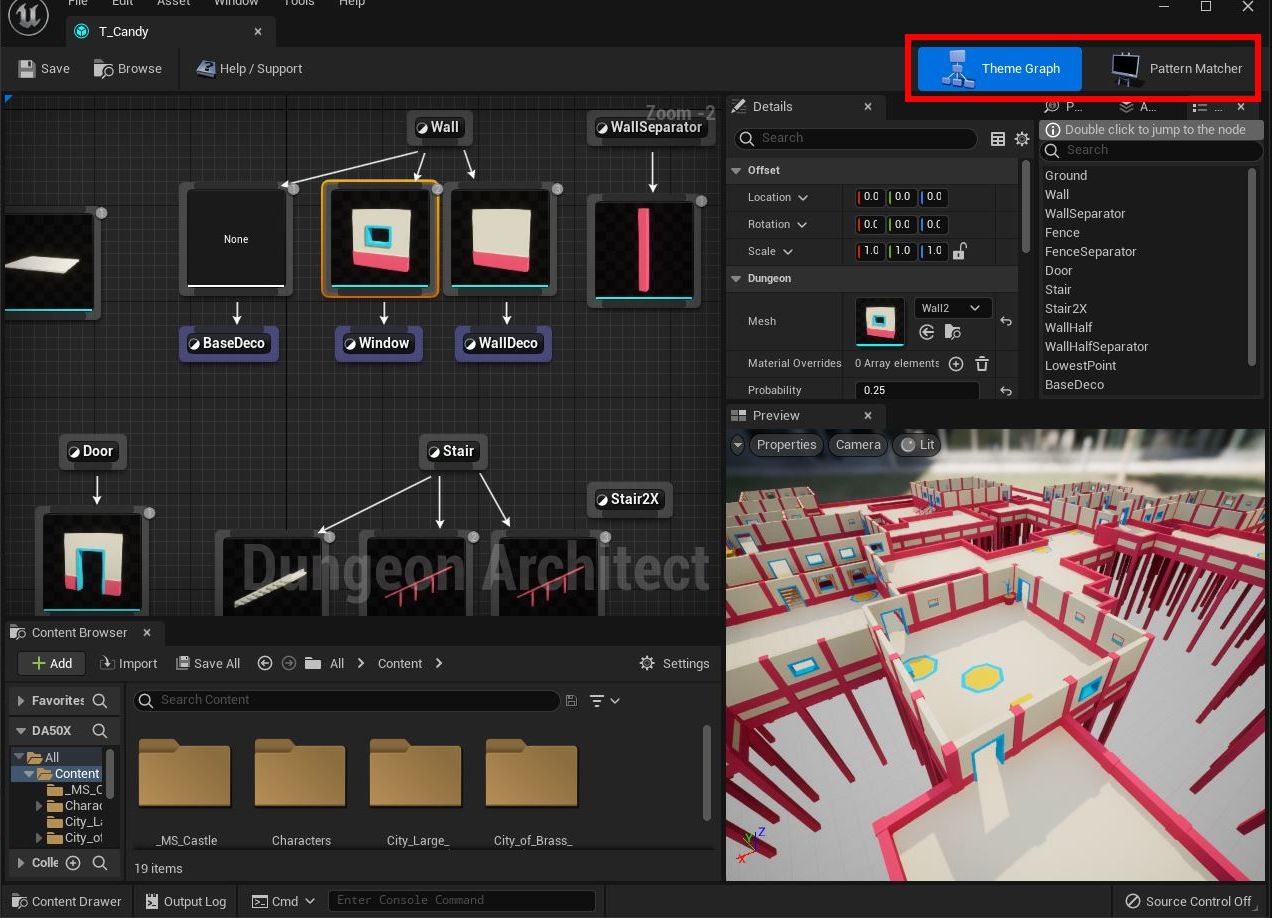This screenshot has height=918, width=1272.
Task: Select the WallDeco emitter node in the graph
Action: click(x=502, y=344)
